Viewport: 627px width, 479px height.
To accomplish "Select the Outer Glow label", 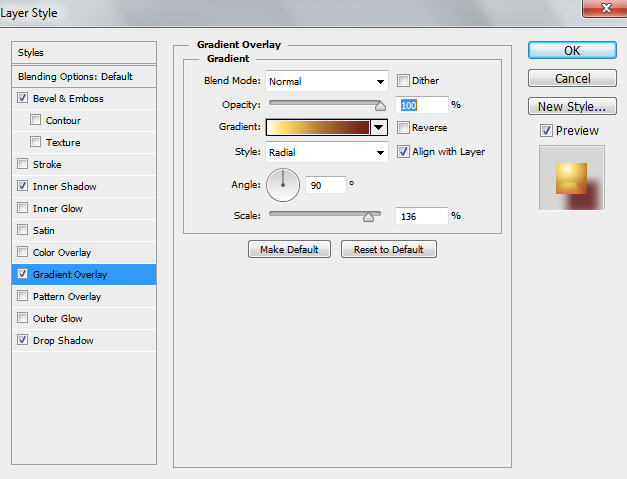I will (x=58, y=318).
